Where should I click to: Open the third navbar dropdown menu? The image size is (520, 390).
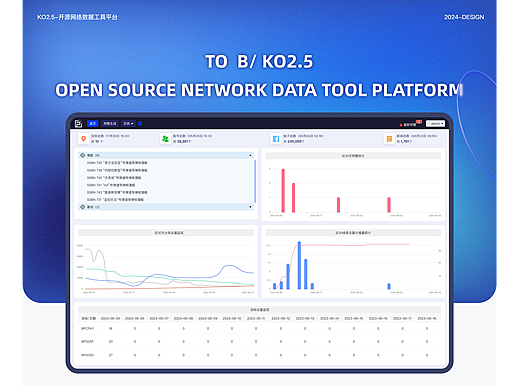tap(128, 124)
